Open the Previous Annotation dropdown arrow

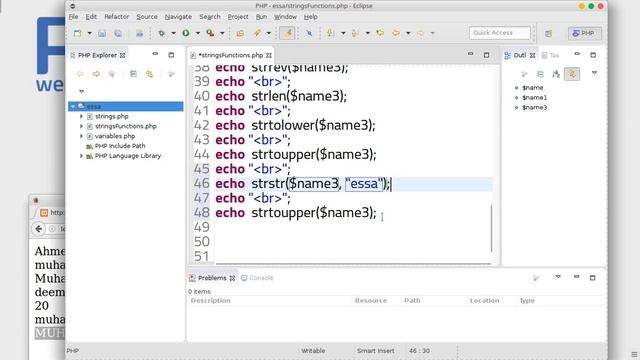pos(368,33)
